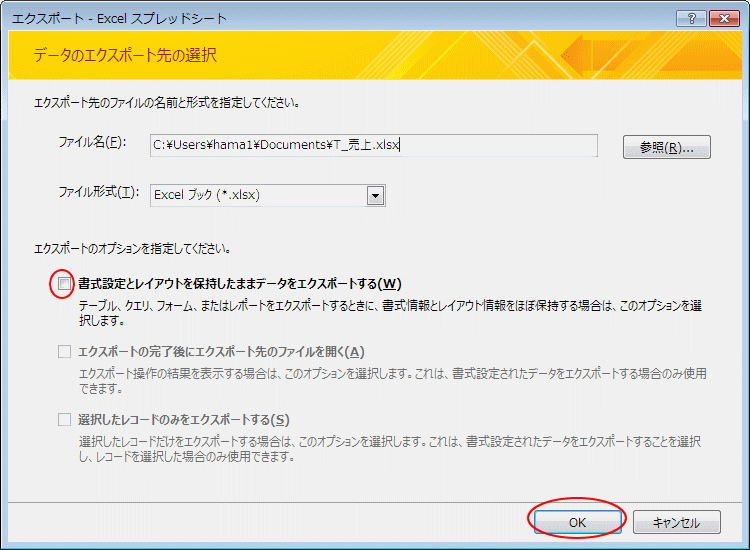
Task: Click description beginning with エクスポート操作の結果を表示
Action: [x=393, y=381]
